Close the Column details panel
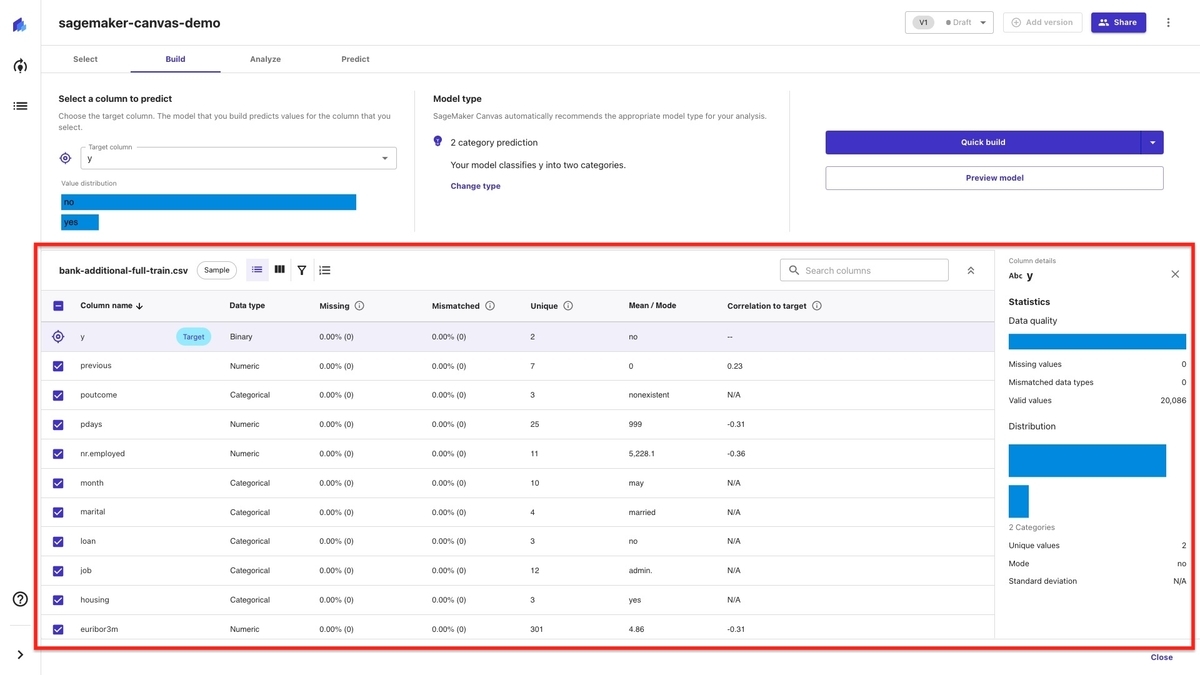The image size is (1200, 675). point(1175,274)
